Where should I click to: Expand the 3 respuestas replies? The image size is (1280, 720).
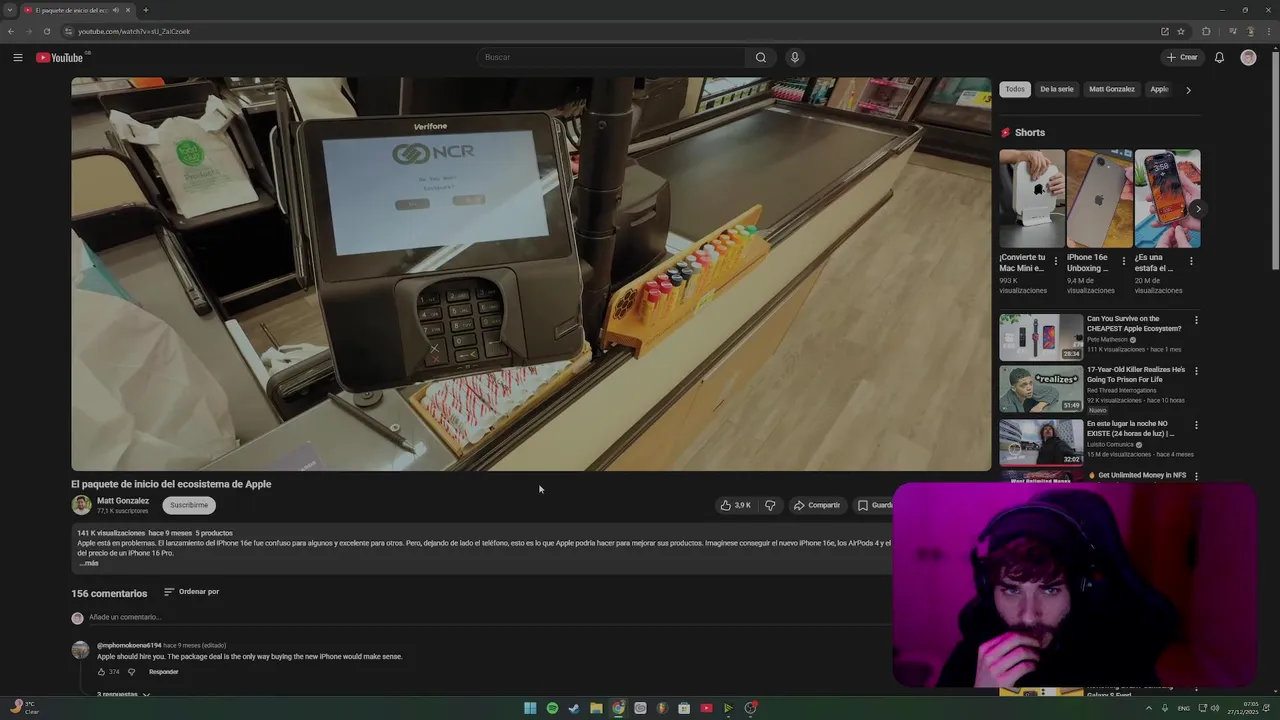pyautogui.click(x=123, y=694)
